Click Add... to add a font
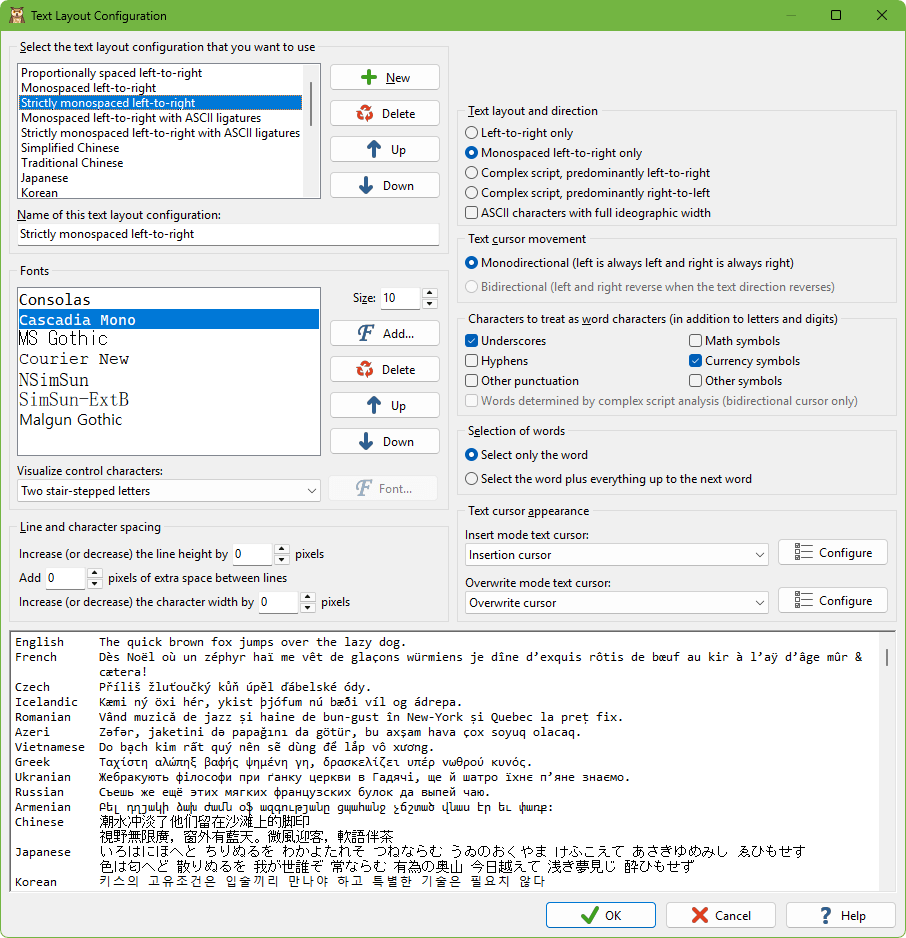Screen dimensions: 906x938 tap(385, 333)
